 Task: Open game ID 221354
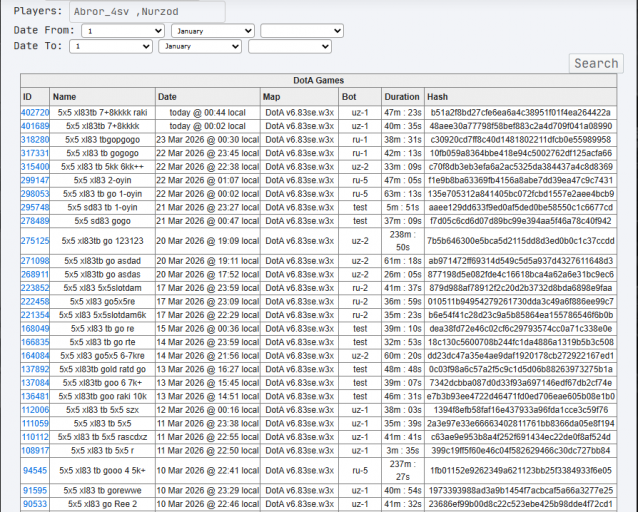[35, 315]
